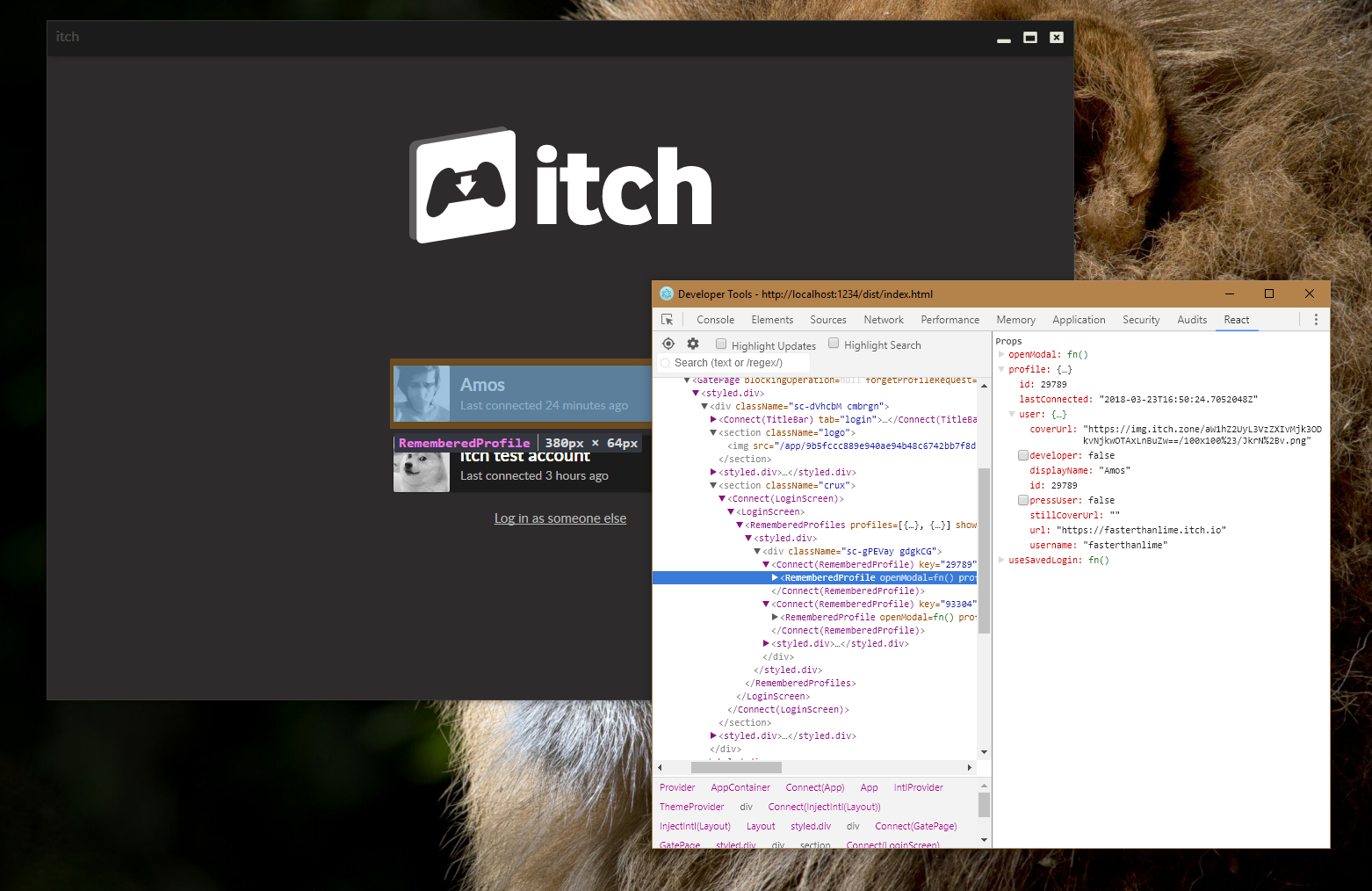Open the Console tab
The image size is (1372, 891).
[715, 320]
